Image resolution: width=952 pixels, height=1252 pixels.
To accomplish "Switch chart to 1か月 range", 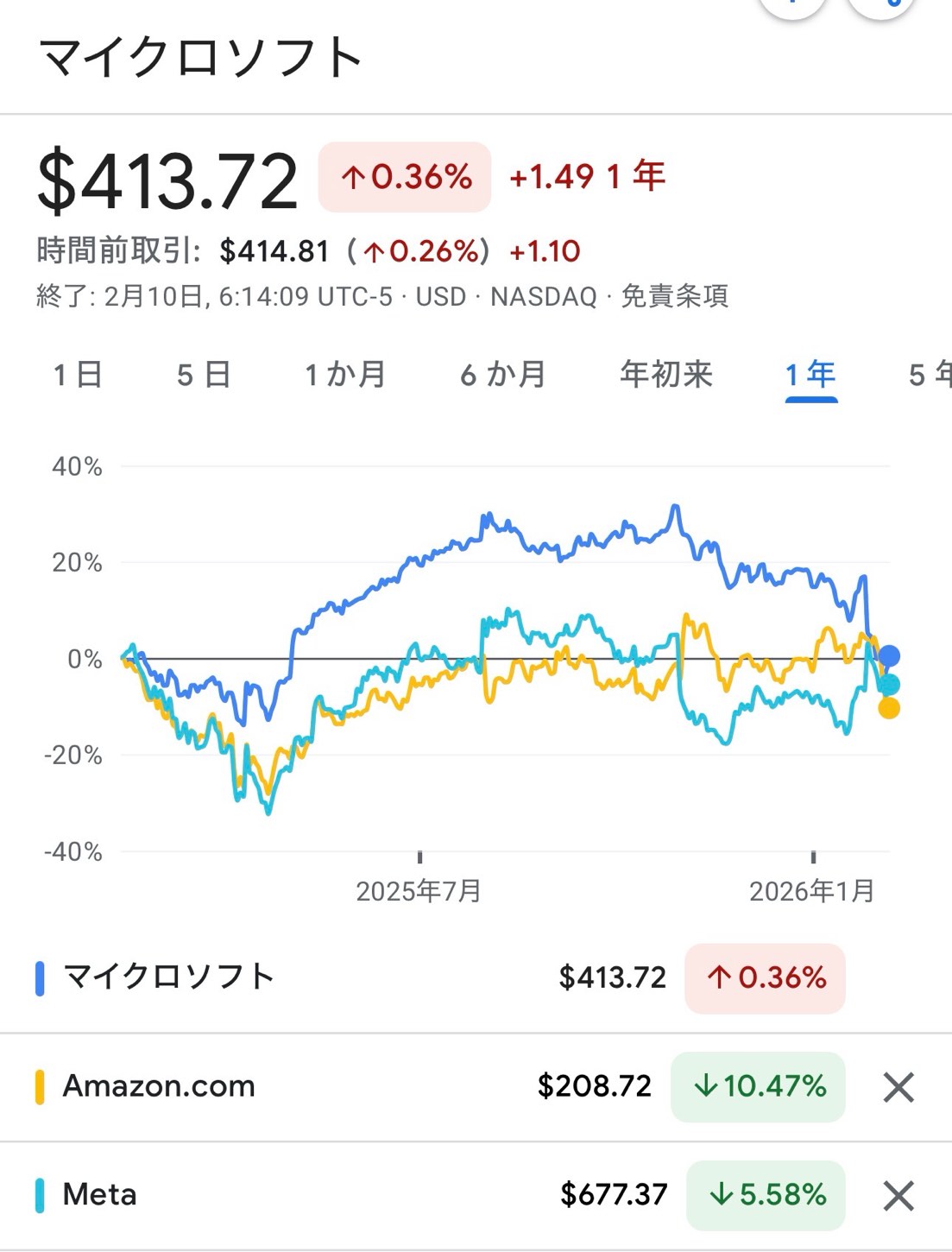I will [x=345, y=375].
